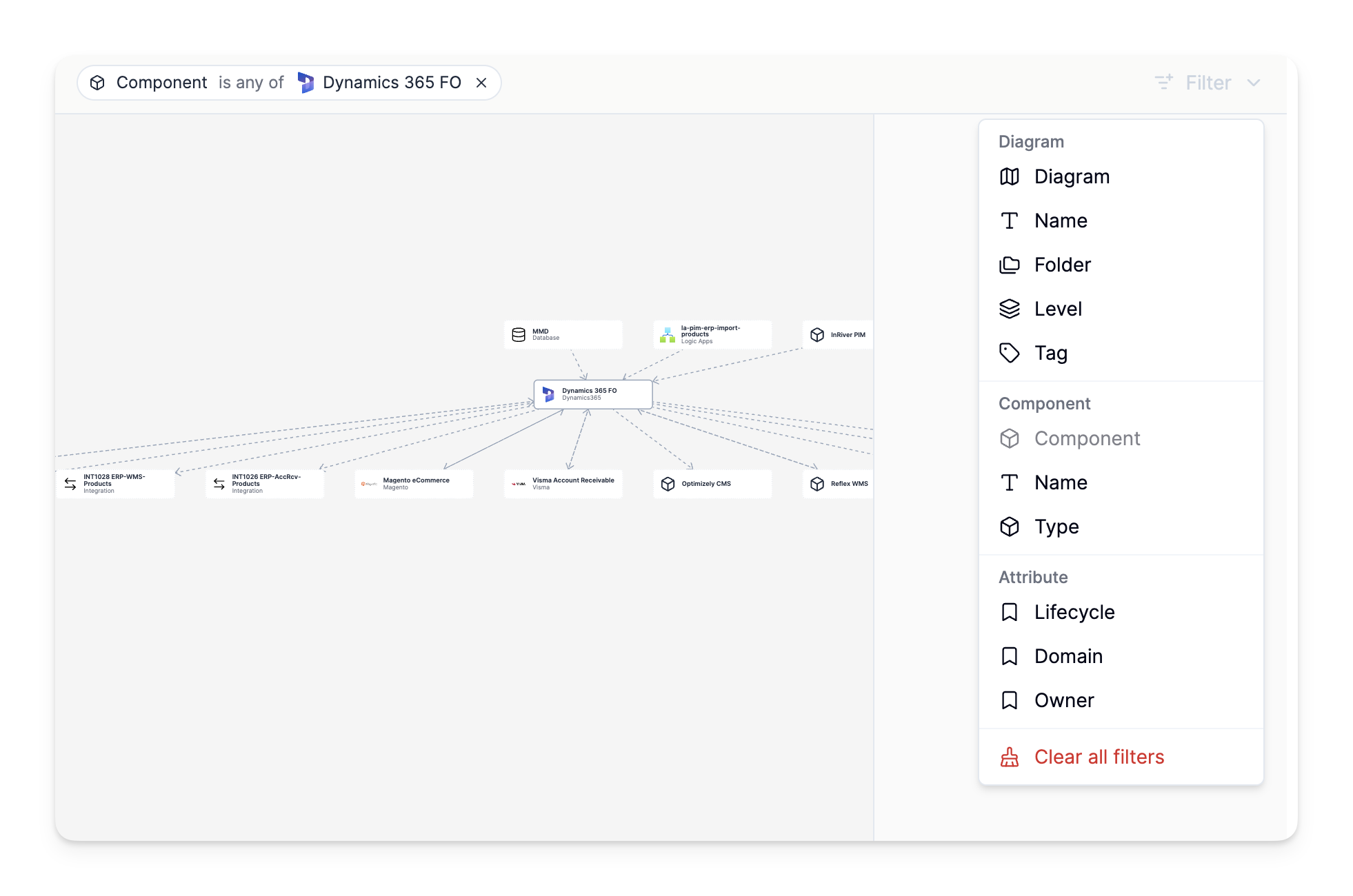Click the 'is any of' operator selector
The image size is (1353, 896).
[x=251, y=82]
